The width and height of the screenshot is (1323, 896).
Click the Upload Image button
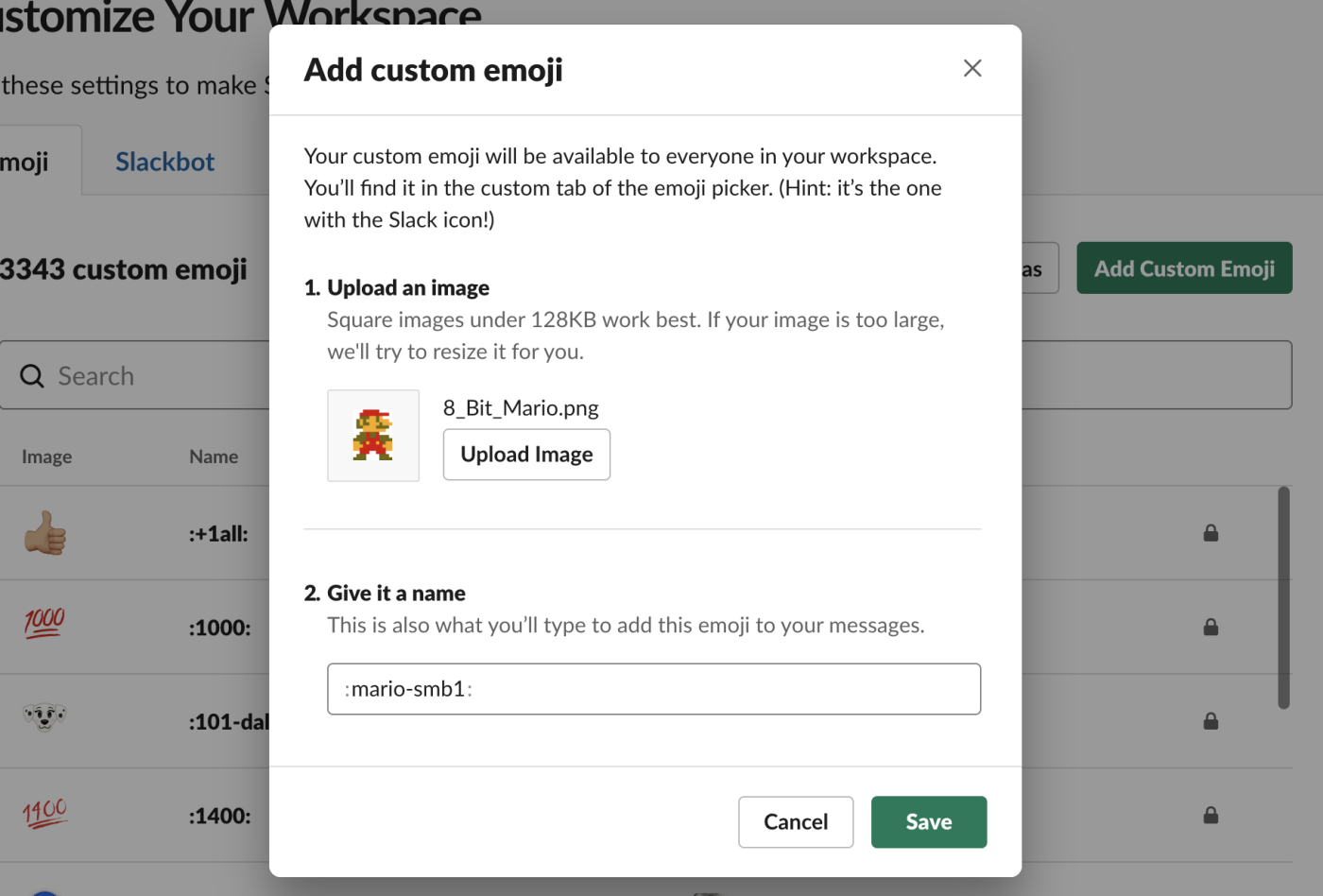click(526, 455)
